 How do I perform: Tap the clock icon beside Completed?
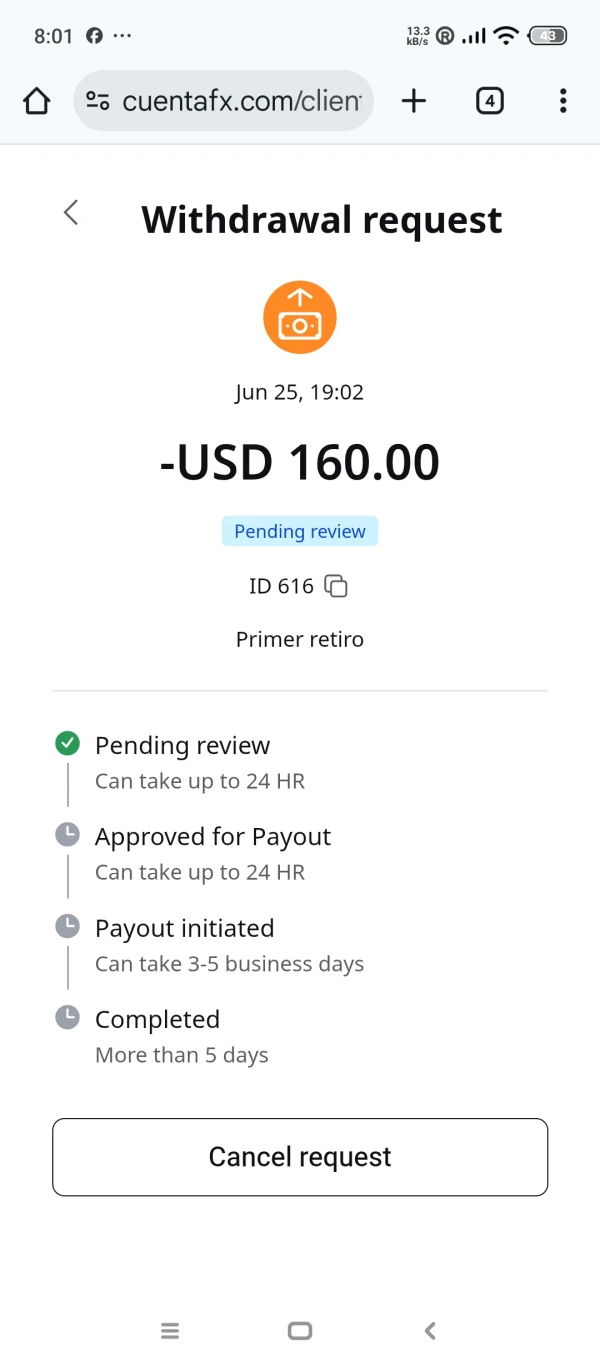67,1017
